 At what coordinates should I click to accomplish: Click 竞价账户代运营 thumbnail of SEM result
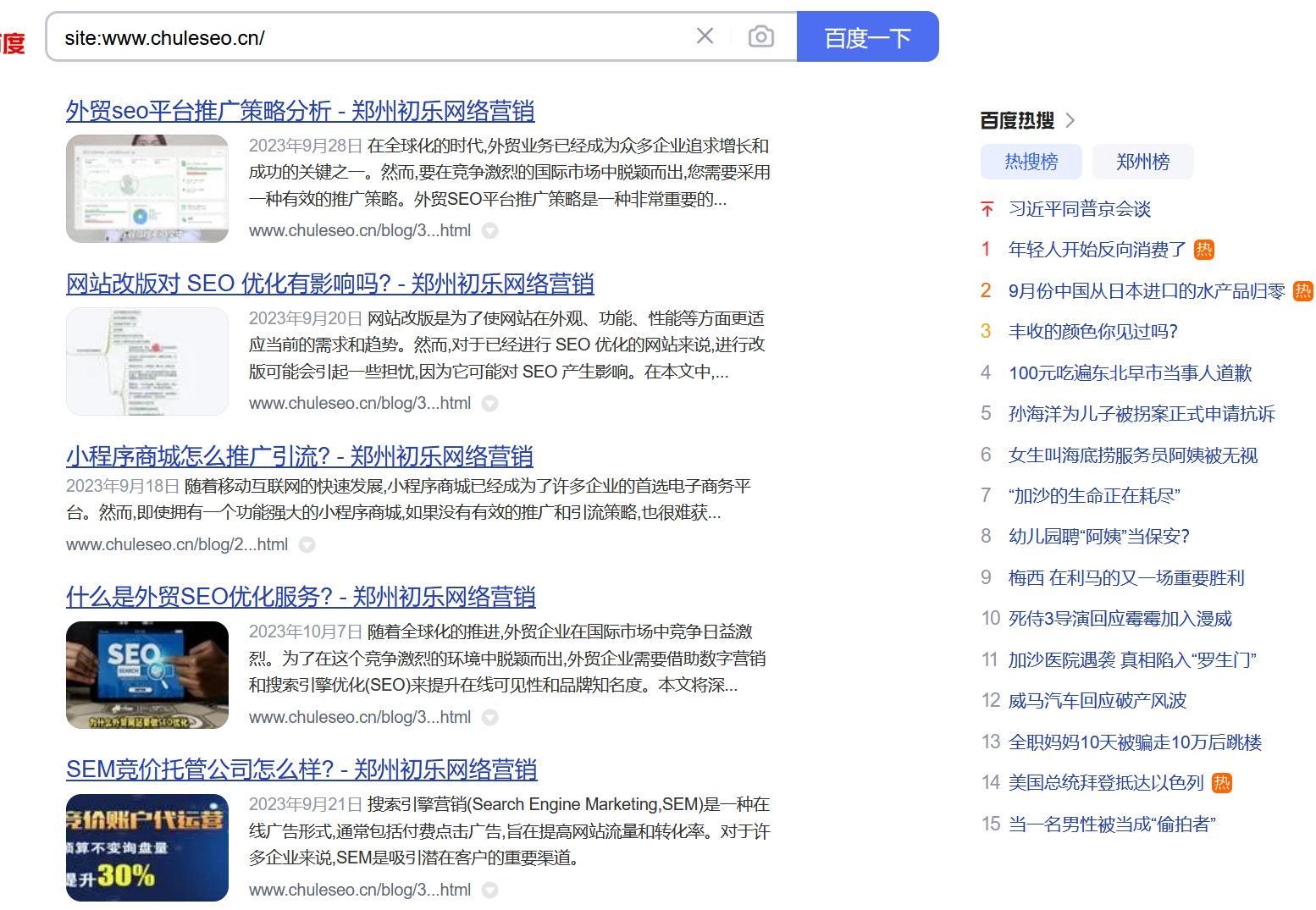[x=147, y=848]
